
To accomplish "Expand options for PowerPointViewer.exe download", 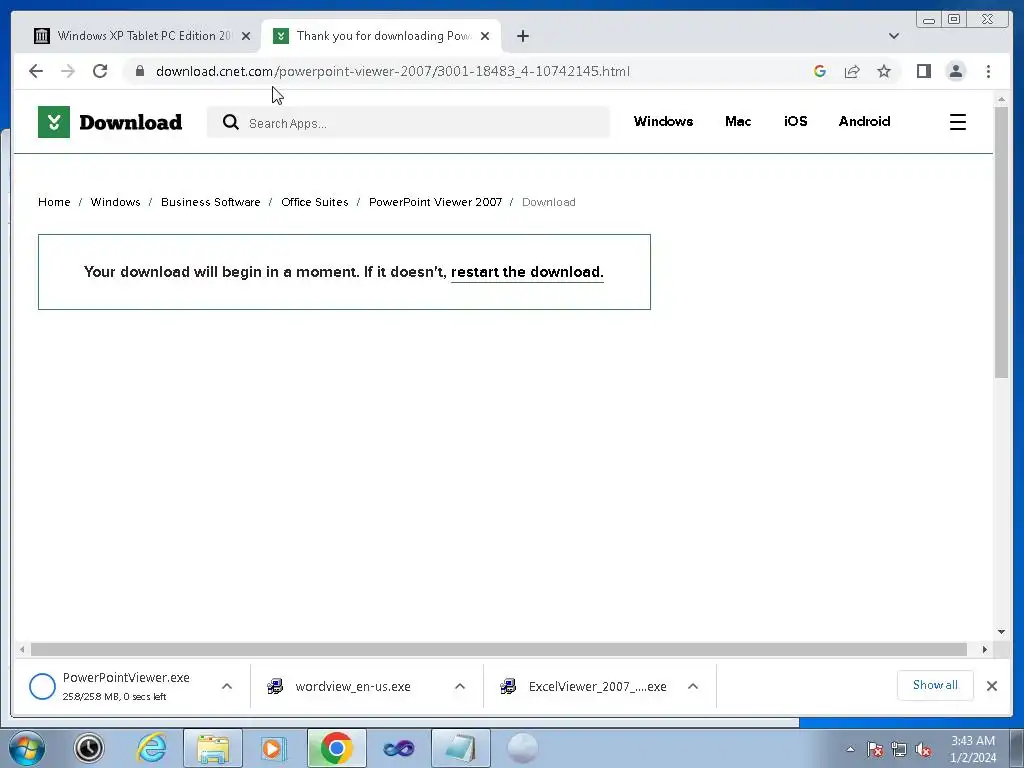I will tap(227, 686).
